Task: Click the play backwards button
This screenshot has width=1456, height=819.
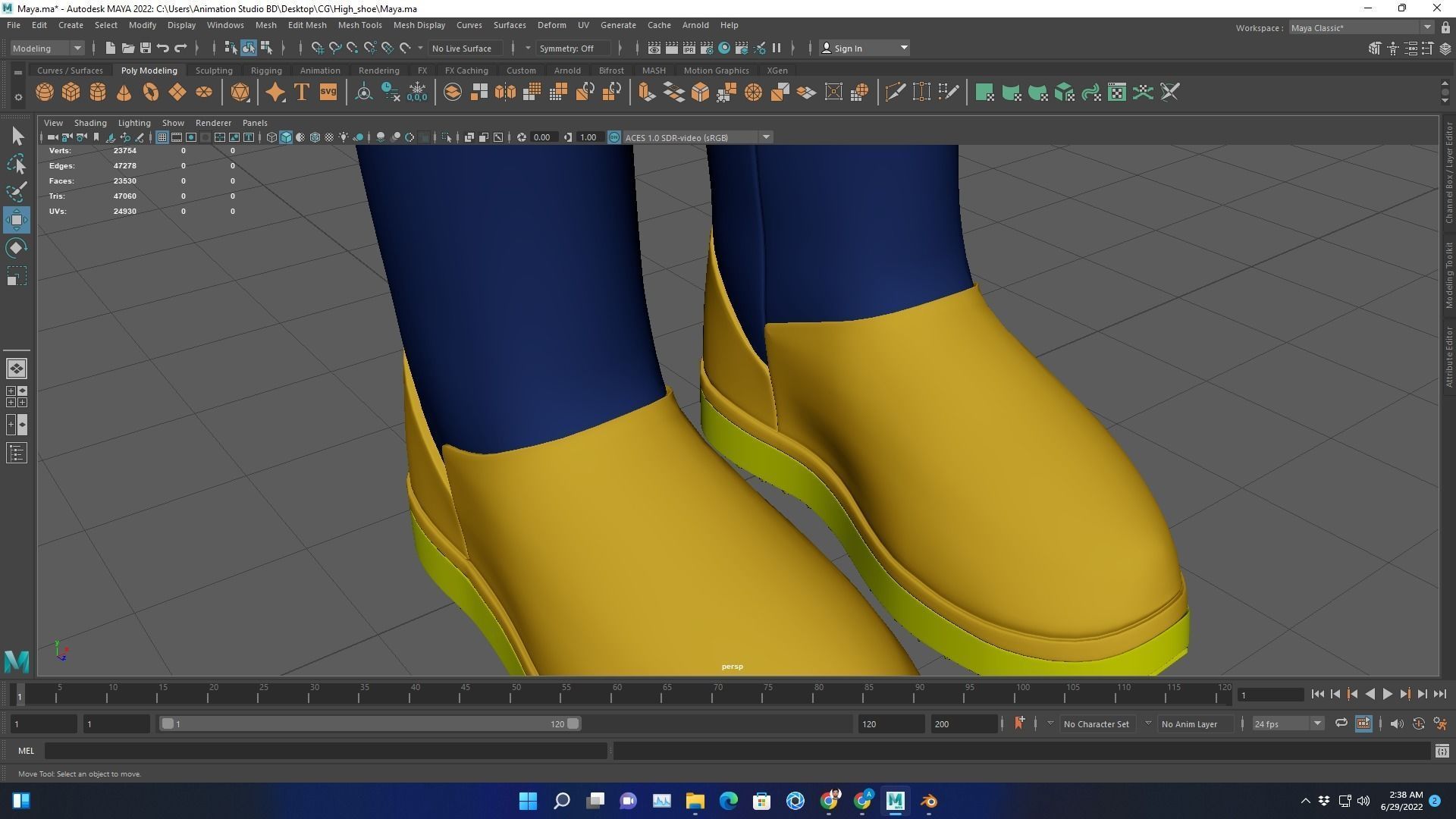Action: tap(1370, 694)
